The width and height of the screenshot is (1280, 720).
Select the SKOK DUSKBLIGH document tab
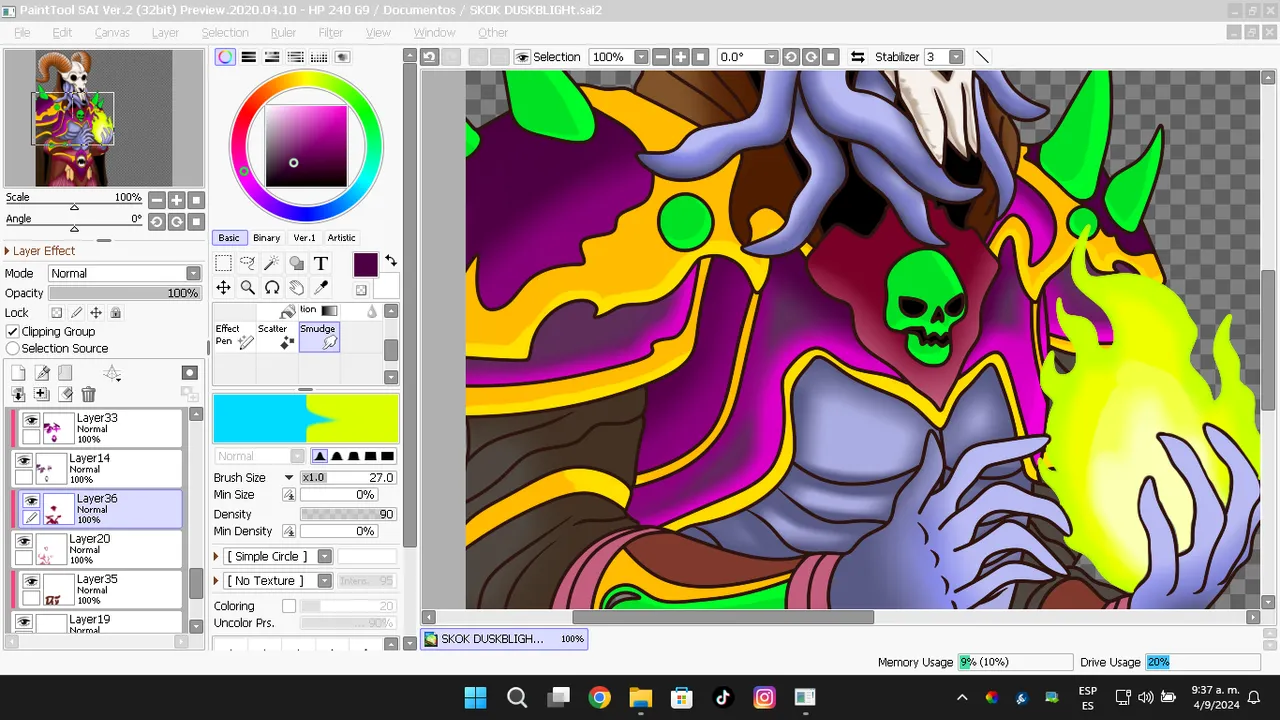click(x=504, y=639)
